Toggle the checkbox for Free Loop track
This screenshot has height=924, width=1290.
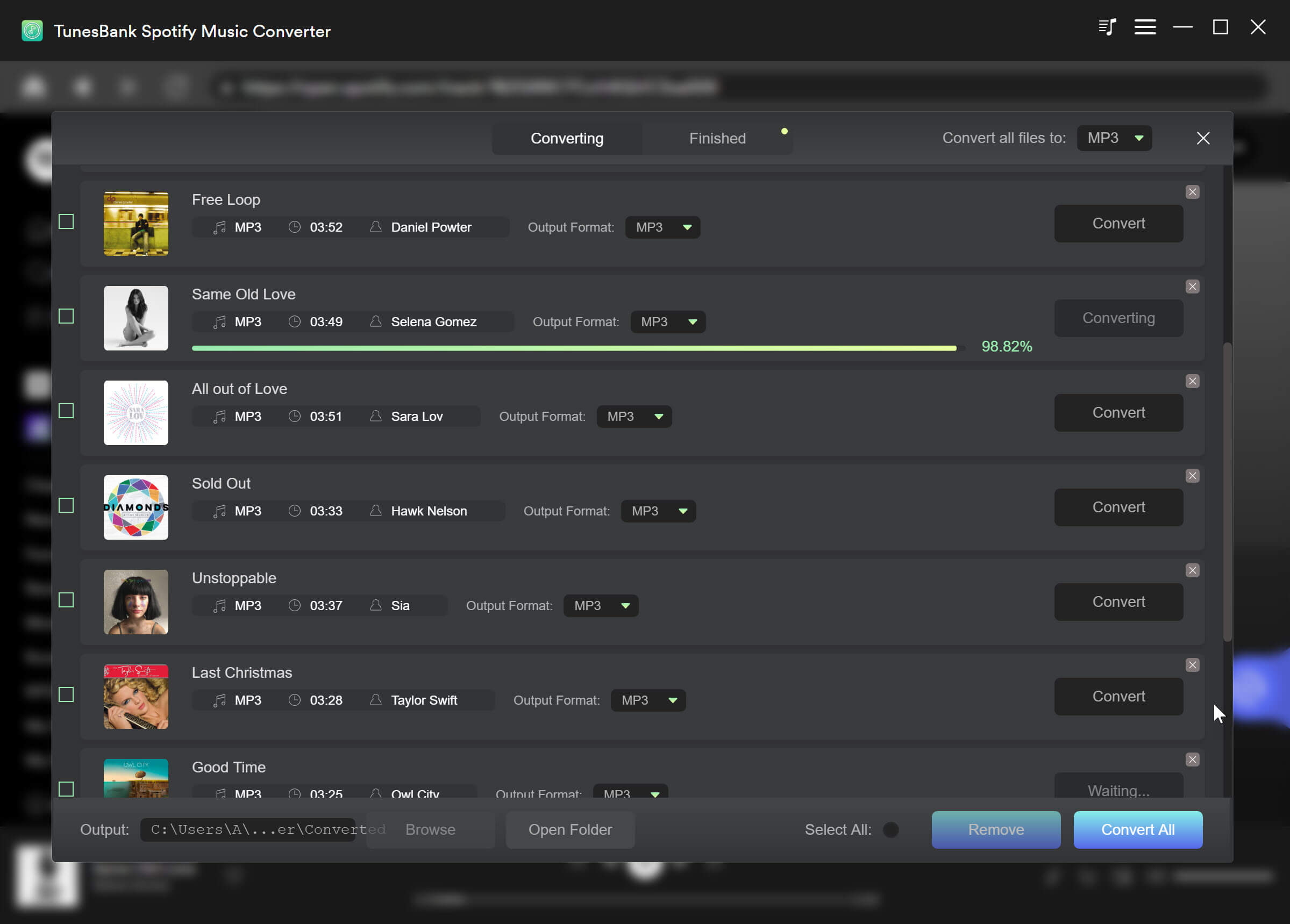[x=67, y=222]
